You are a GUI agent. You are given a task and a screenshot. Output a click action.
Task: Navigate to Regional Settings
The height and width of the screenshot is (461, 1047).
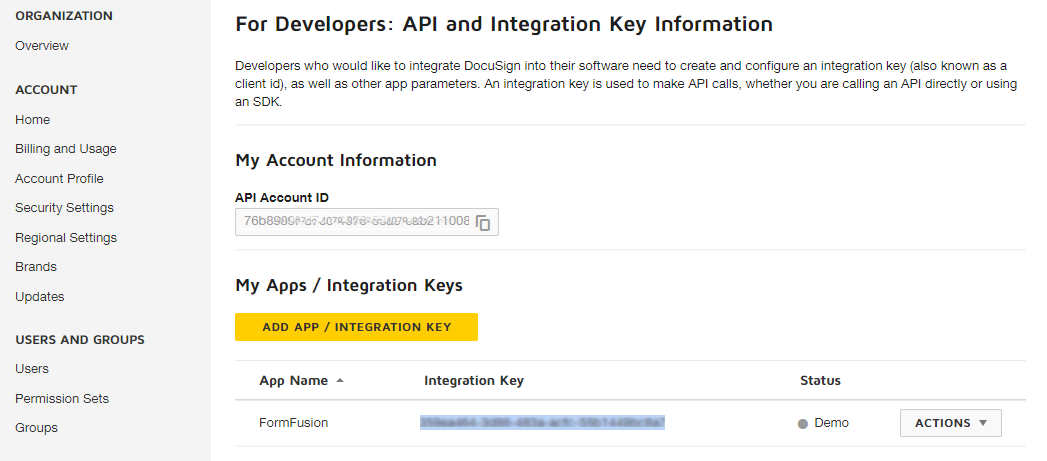[66, 238]
